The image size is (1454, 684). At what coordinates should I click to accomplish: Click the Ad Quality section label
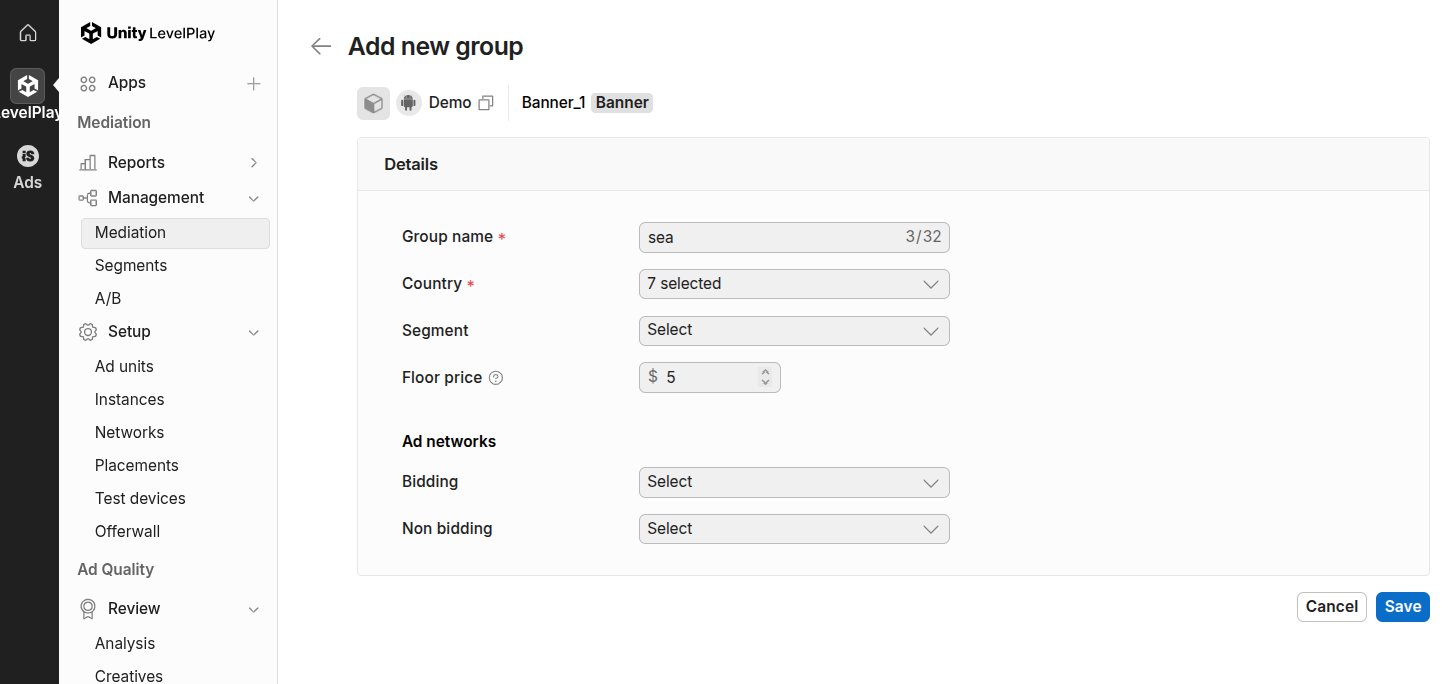(x=116, y=570)
